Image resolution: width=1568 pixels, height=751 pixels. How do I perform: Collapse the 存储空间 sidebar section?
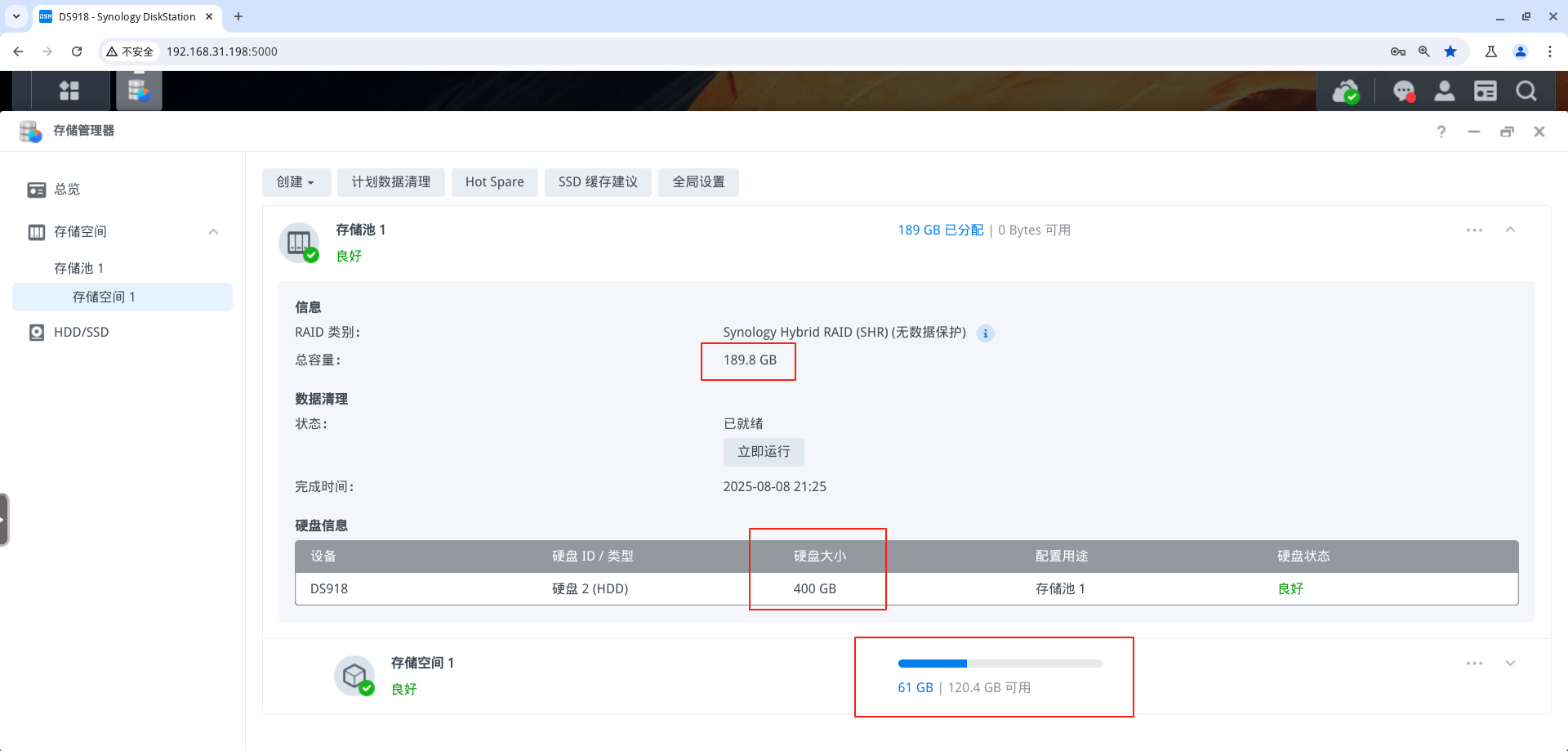coord(213,232)
